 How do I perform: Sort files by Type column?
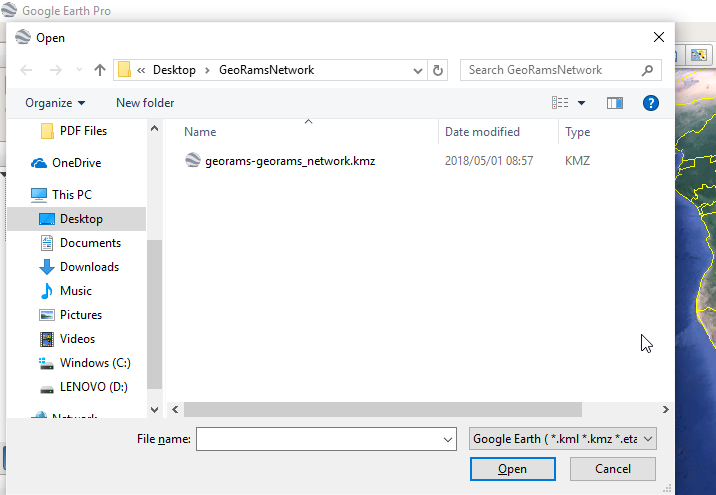coord(577,132)
